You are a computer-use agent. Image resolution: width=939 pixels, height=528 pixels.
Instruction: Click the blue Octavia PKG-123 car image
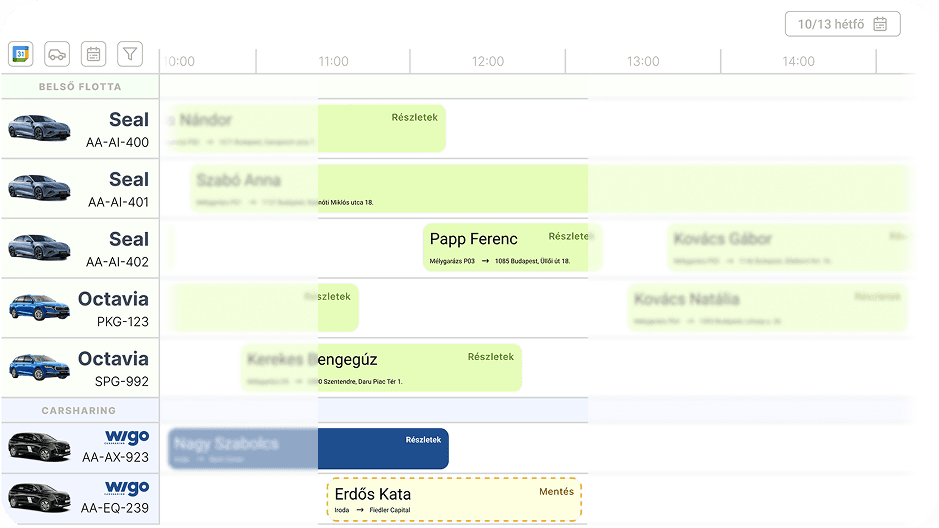[x=39, y=307]
